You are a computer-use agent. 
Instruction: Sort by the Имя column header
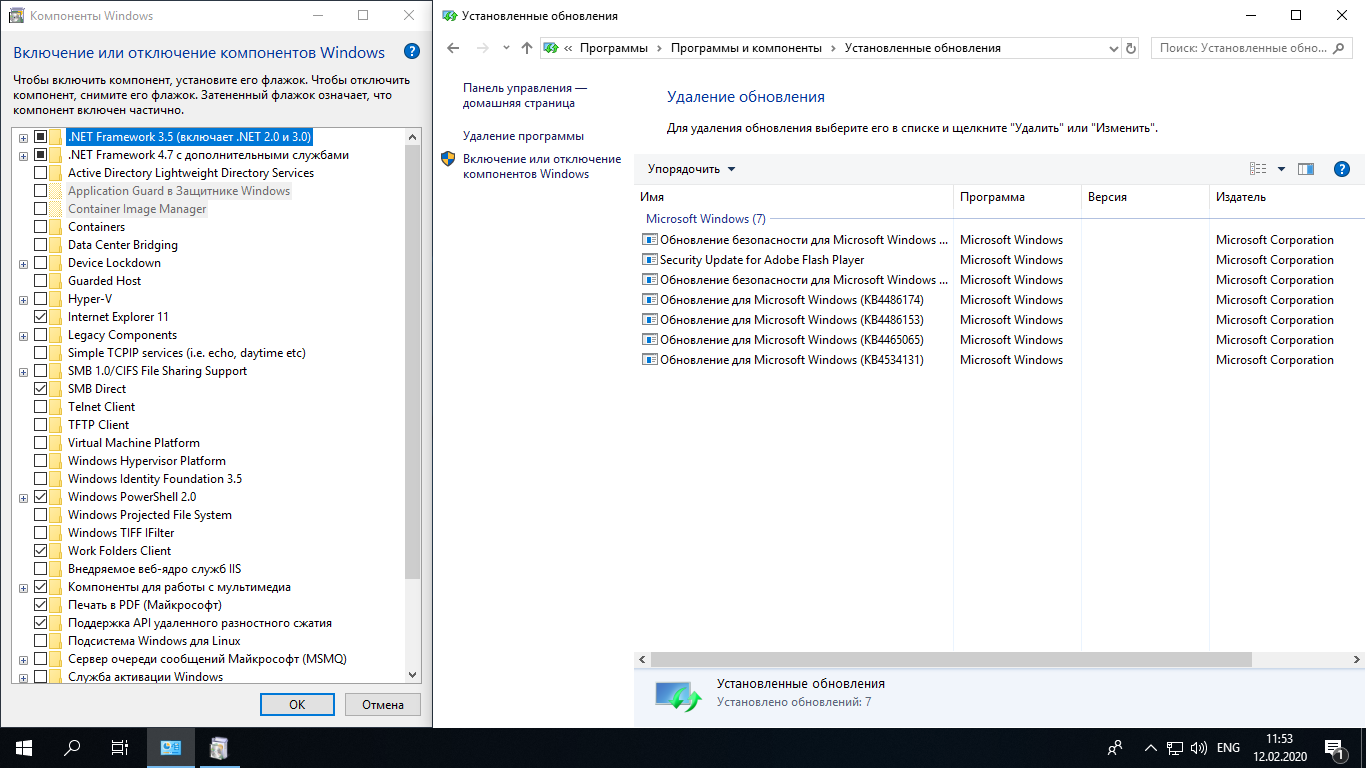794,197
